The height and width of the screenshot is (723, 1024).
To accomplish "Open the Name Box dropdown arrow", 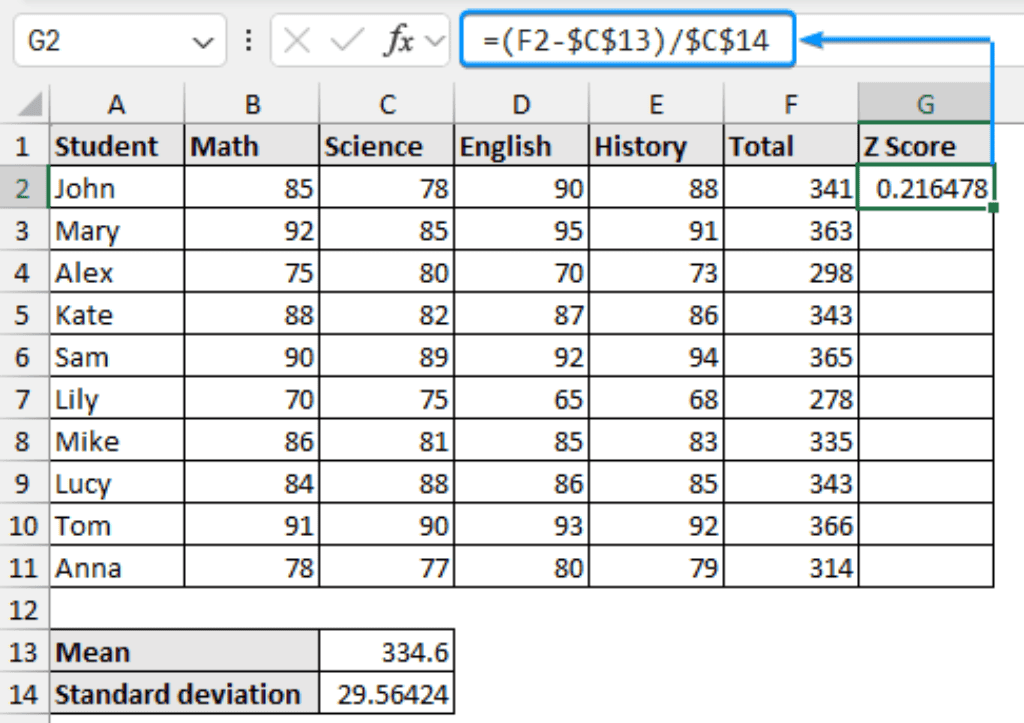I will [204, 41].
